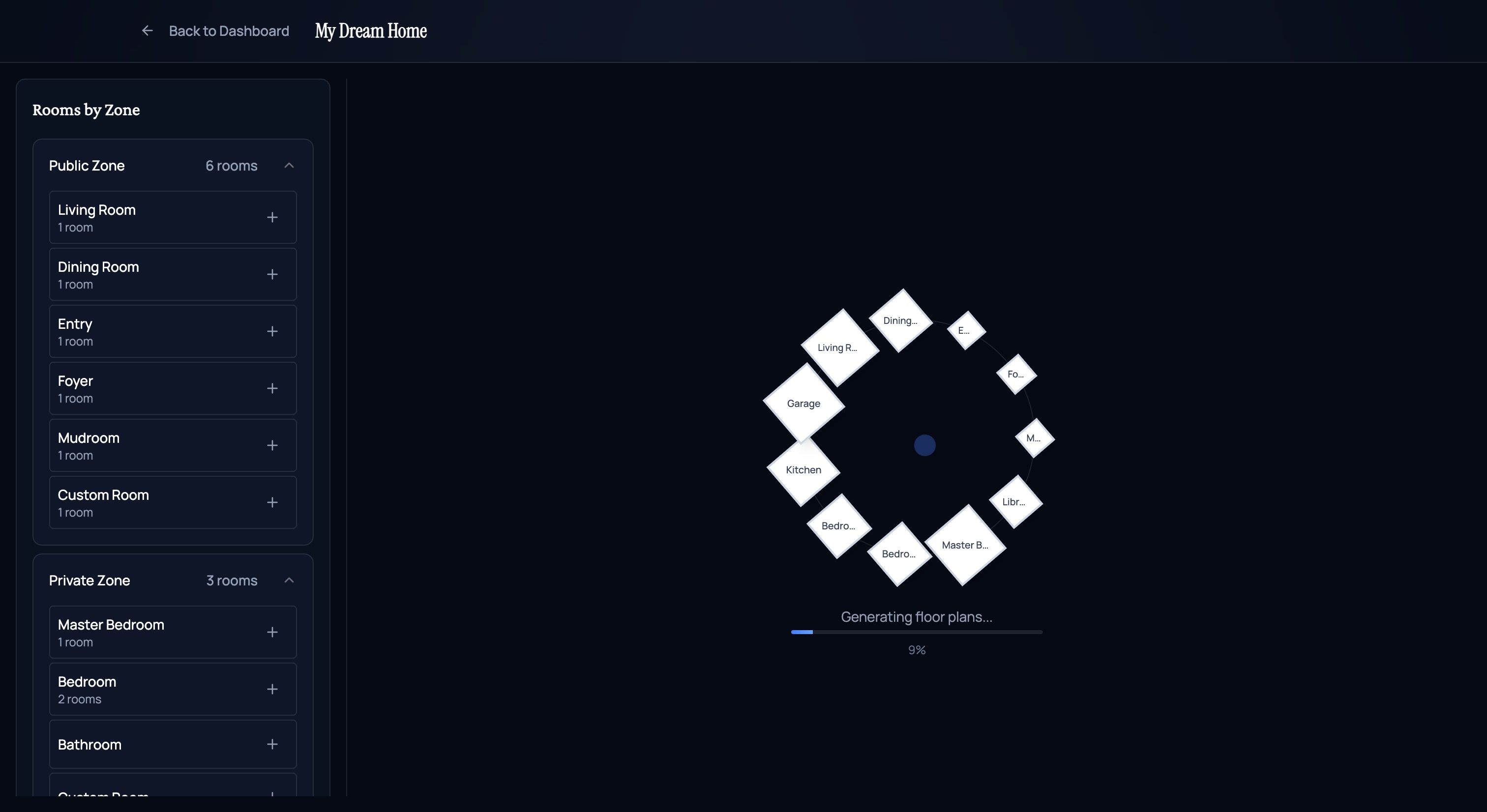Click the blue center dot of the room diagram
This screenshot has width=1487, height=812.
pyautogui.click(x=925, y=444)
